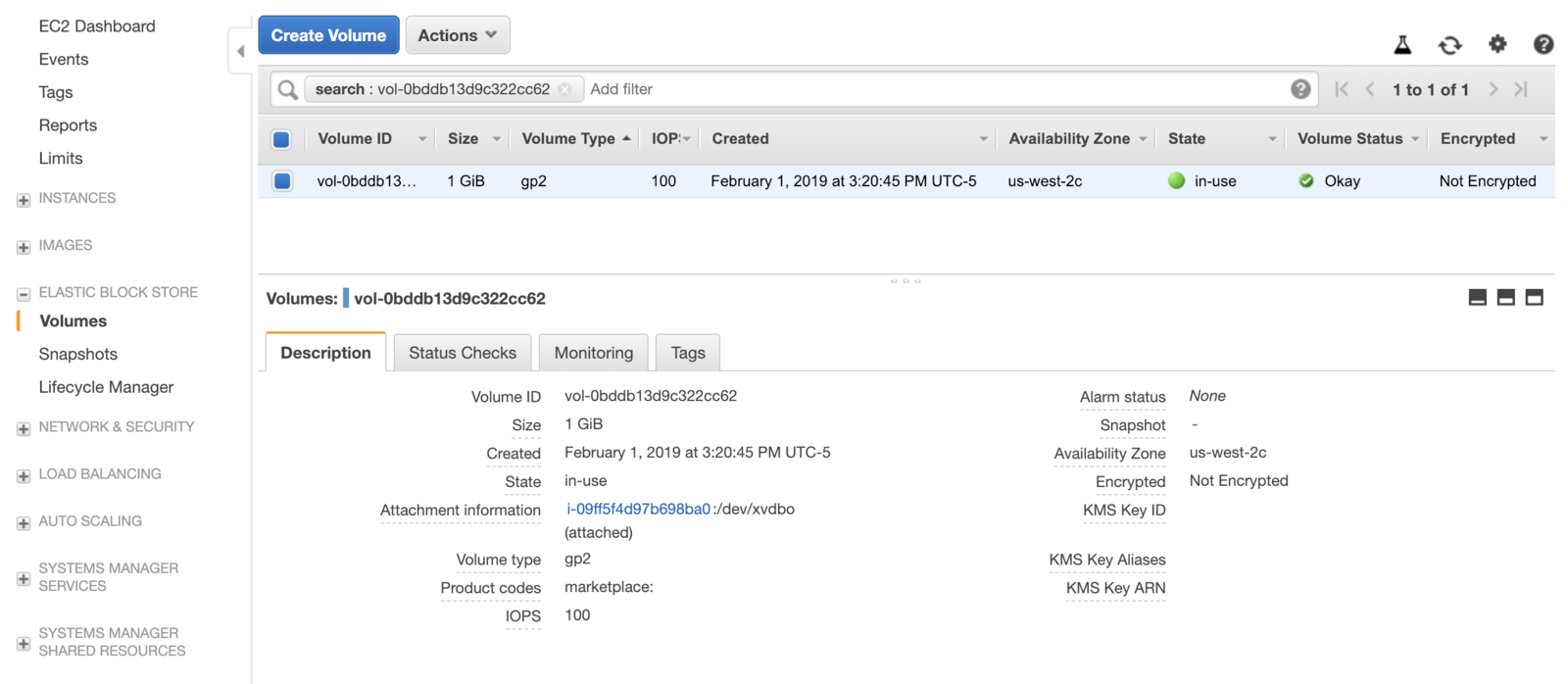Expand SYSTEMS MANAGER SHARED RESOURCES section
1568x684 pixels.
(x=24, y=644)
